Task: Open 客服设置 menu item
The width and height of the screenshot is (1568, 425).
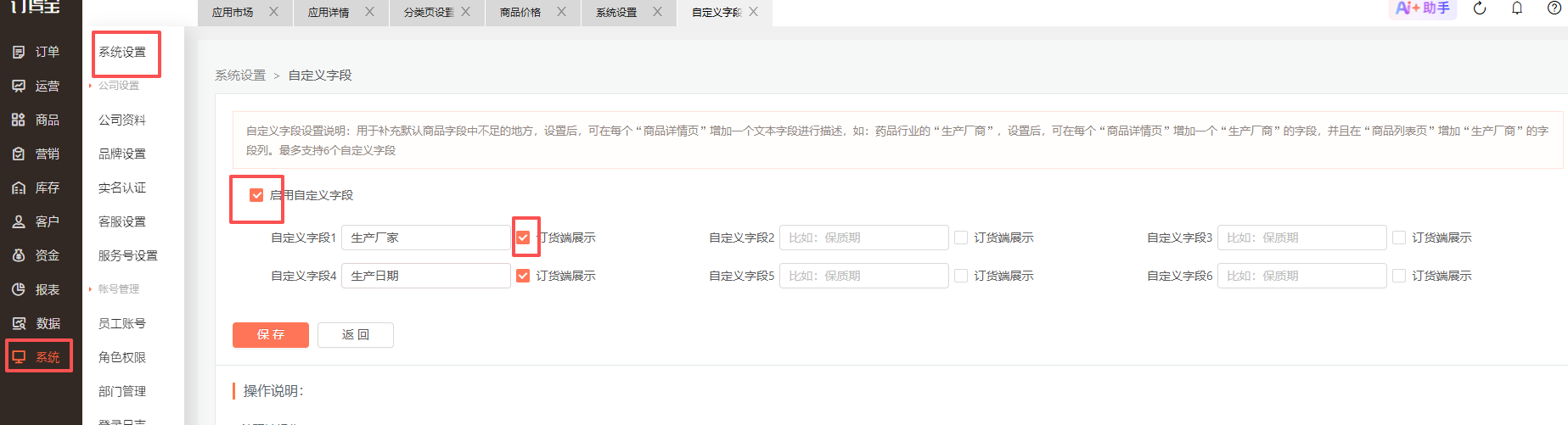Action: [x=122, y=221]
